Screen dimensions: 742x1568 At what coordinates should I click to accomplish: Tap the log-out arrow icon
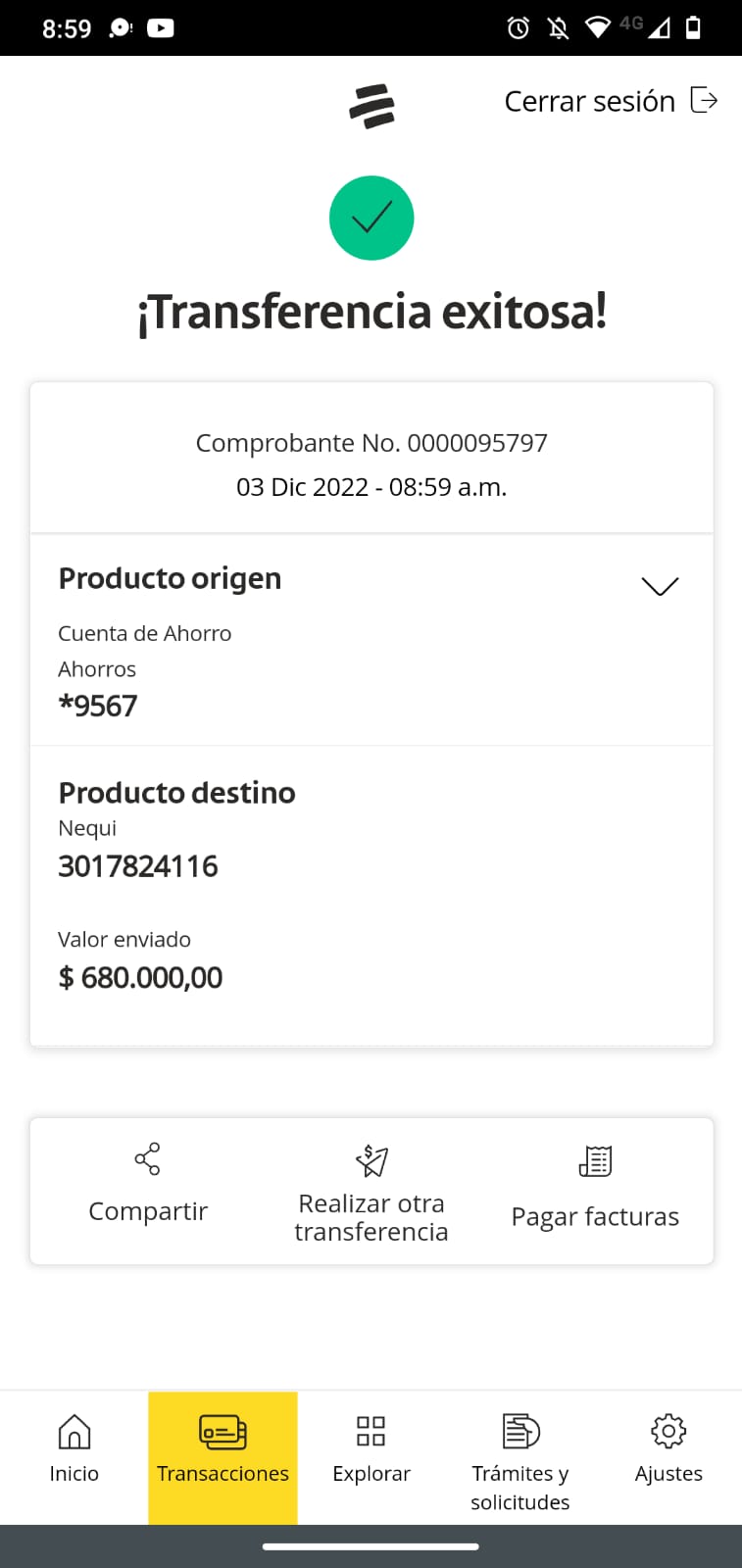tap(704, 100)
